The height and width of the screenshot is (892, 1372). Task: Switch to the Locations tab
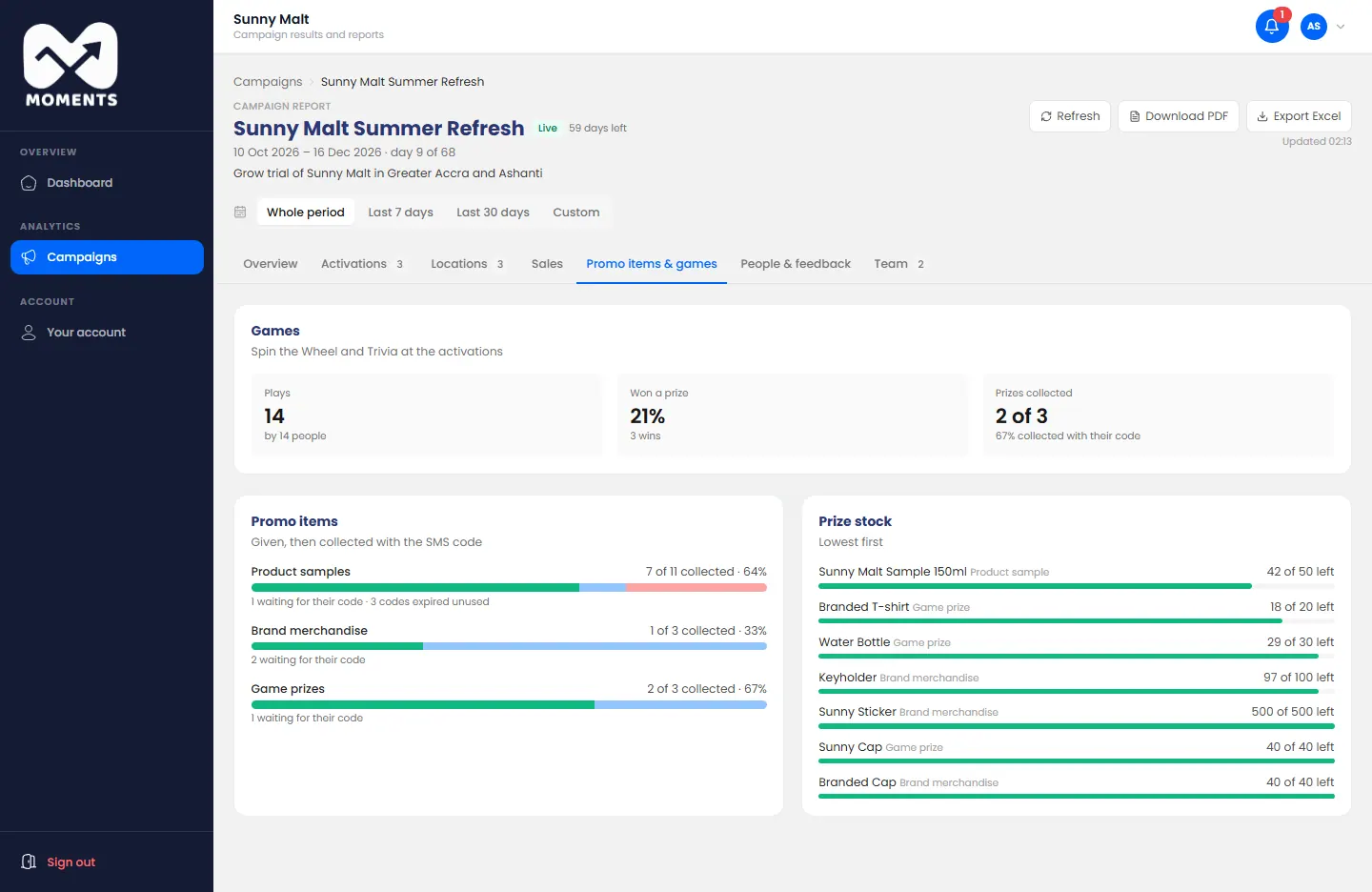click(467, 264)
